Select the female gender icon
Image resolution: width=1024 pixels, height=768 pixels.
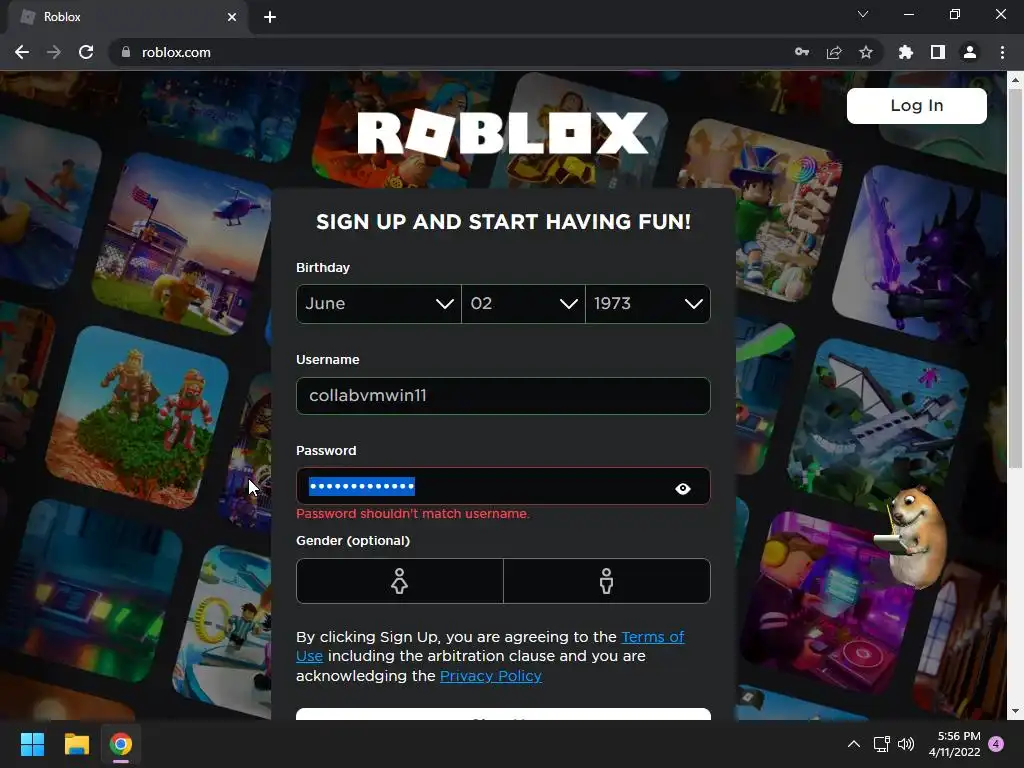(x=400, y=581)
